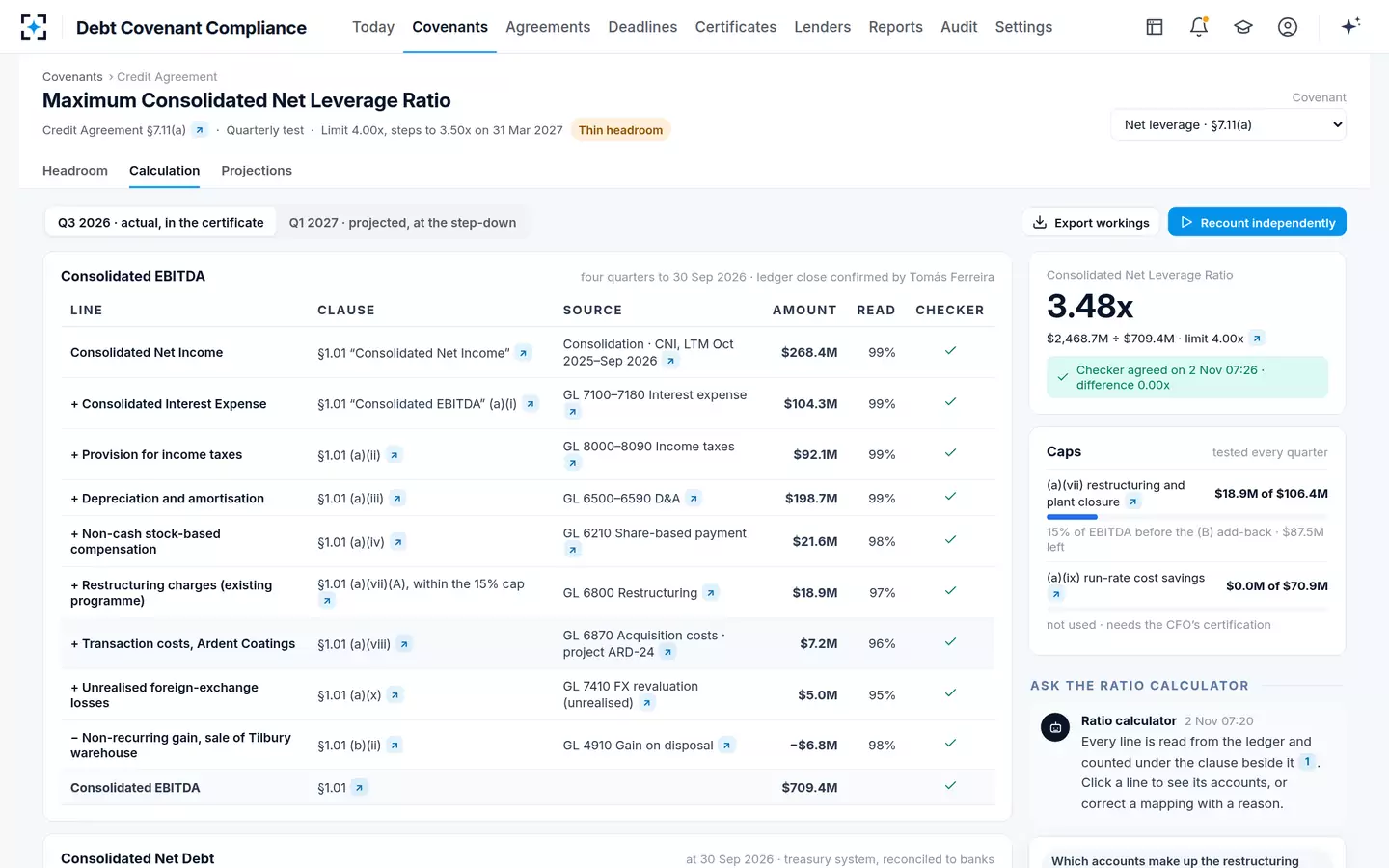The width and height of the screenshot is (1389, 868).
Task: Open clause link in Consolidated EBITDA total row
Action: [359, 788]
